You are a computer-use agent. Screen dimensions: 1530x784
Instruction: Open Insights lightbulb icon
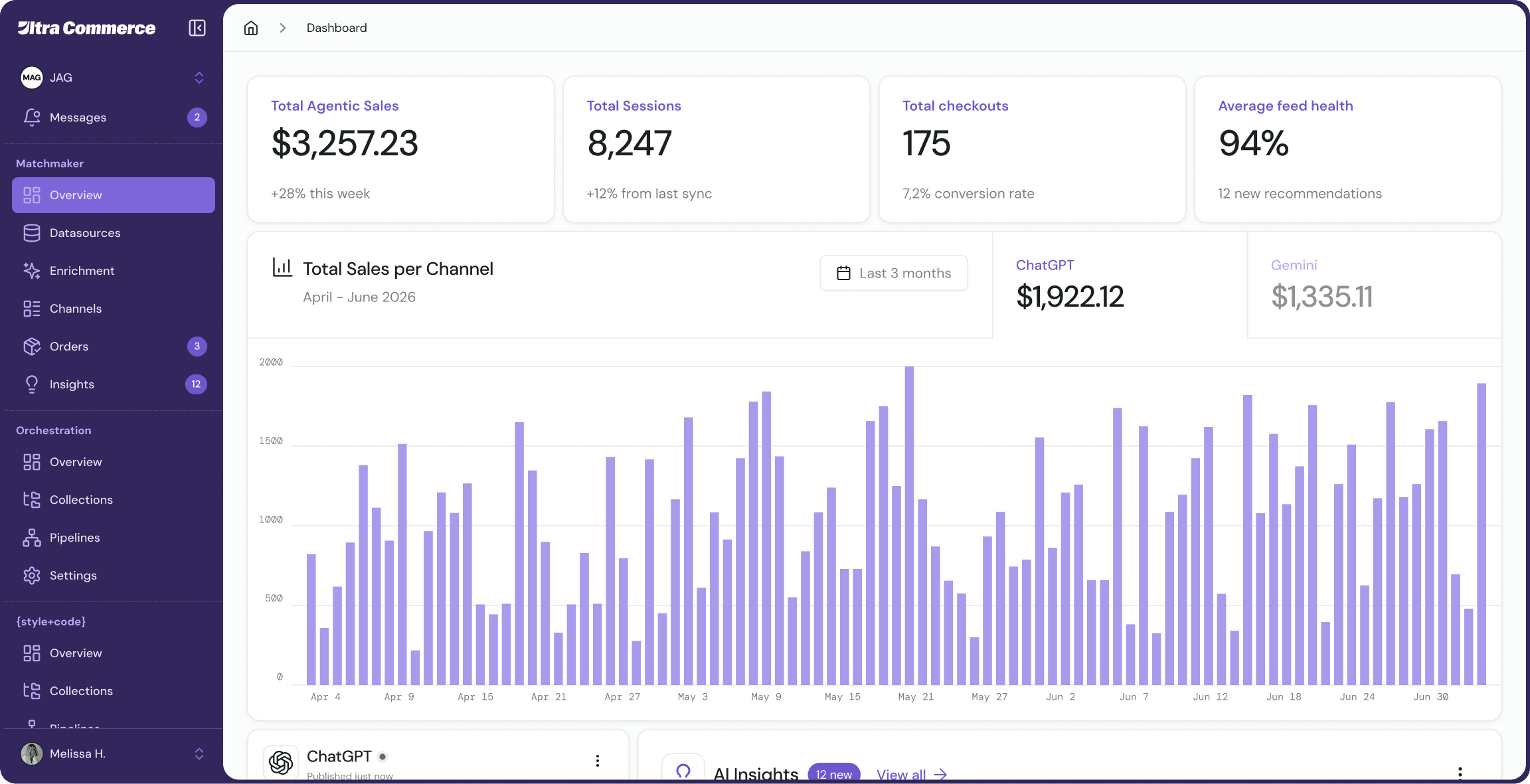pyautogui.click(x=32, y=384)
